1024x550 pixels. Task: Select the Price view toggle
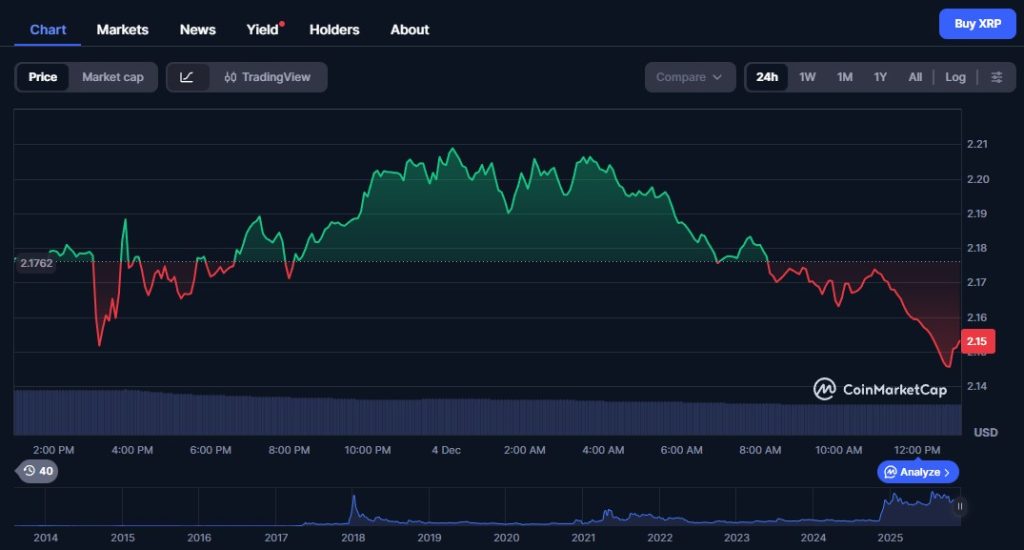43,77
